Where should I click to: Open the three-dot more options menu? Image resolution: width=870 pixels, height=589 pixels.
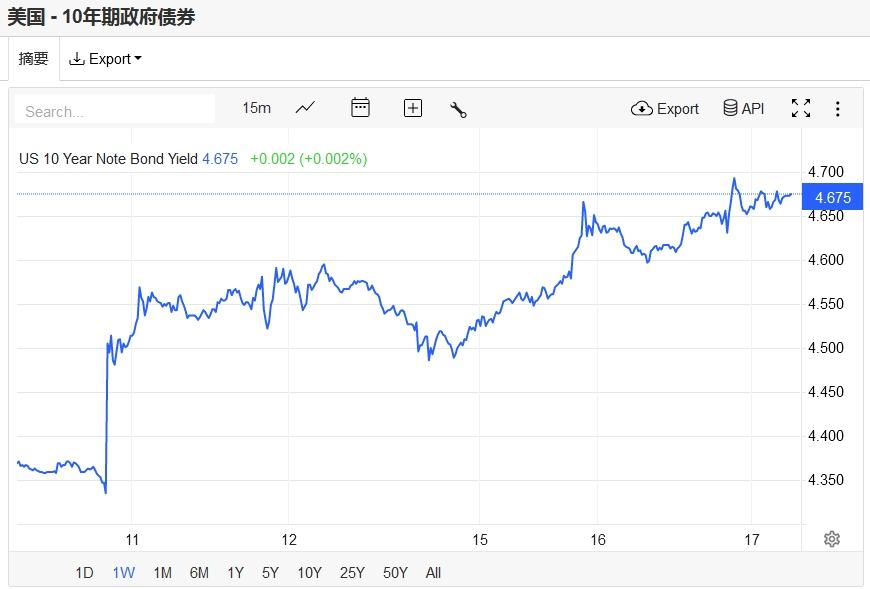(838, 108)
